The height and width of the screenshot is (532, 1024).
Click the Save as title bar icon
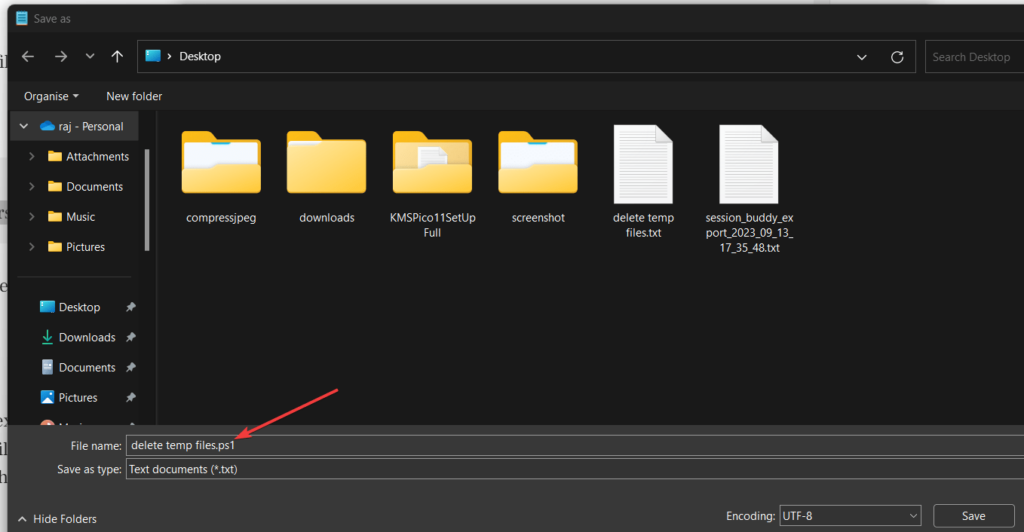tap(22, 18)
